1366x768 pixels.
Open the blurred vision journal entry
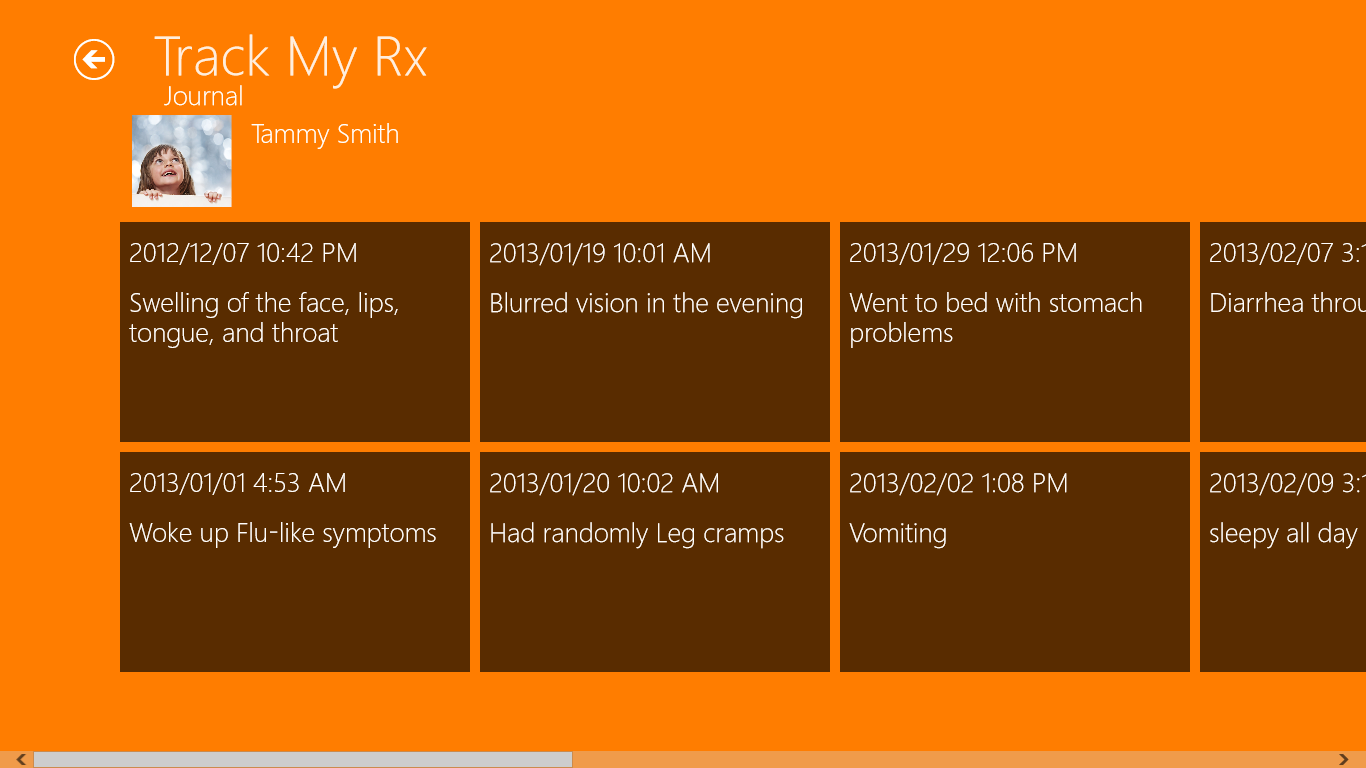[x=654, y=332]
